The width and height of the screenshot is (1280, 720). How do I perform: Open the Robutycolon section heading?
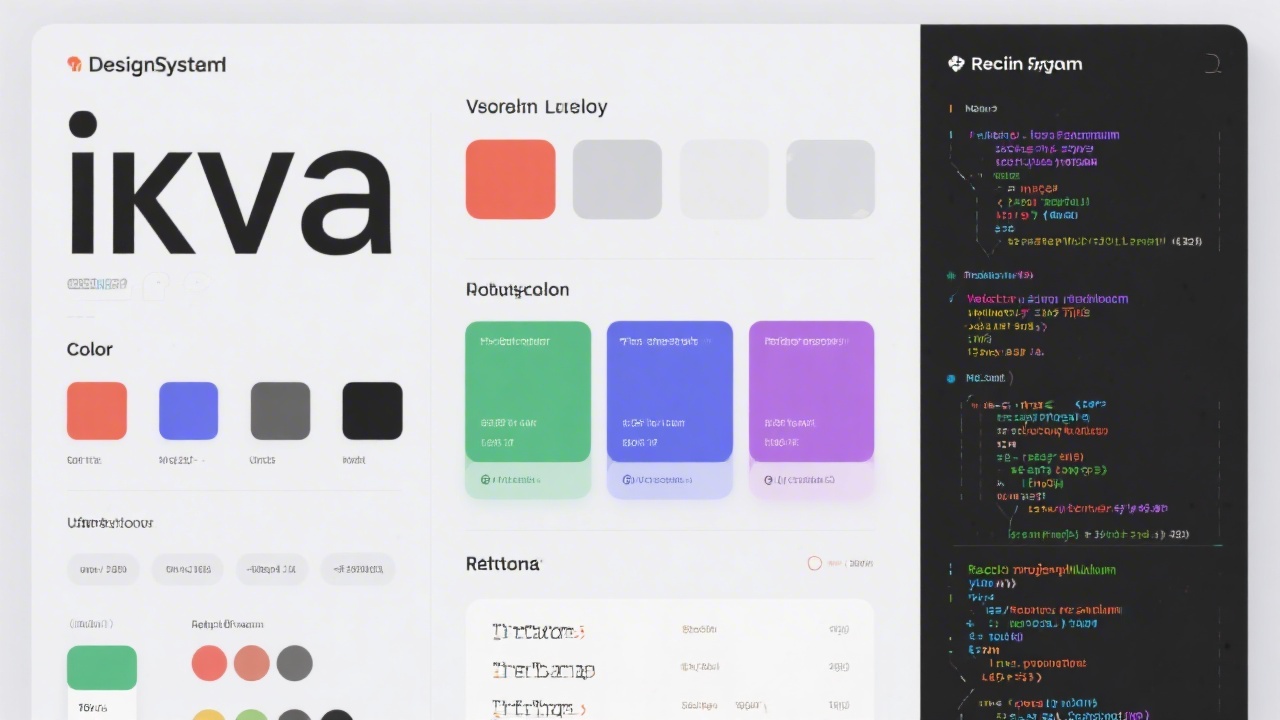[x=516, y=289]
